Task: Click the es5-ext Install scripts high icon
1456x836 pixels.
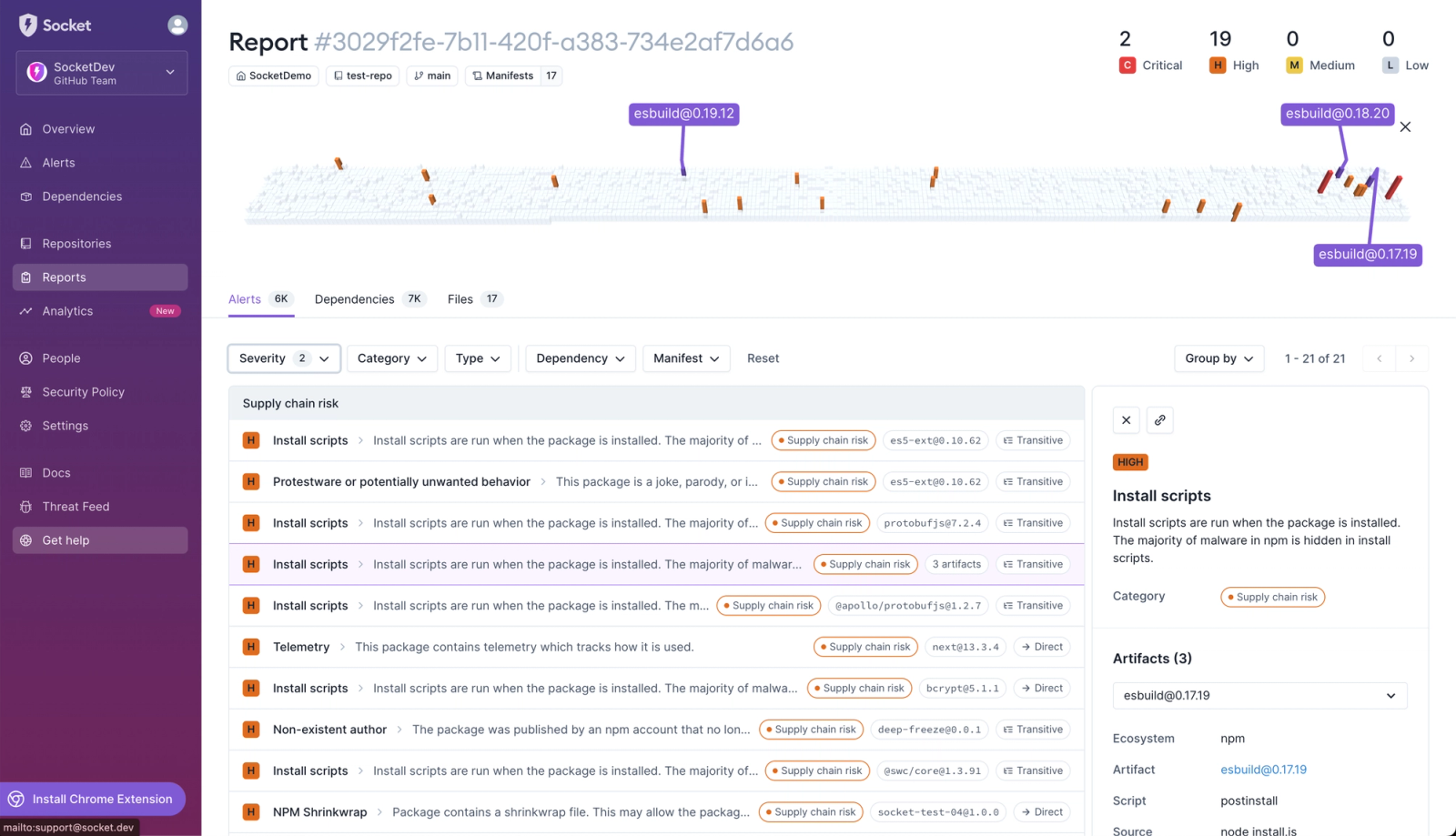Action: tap(251, 440)
